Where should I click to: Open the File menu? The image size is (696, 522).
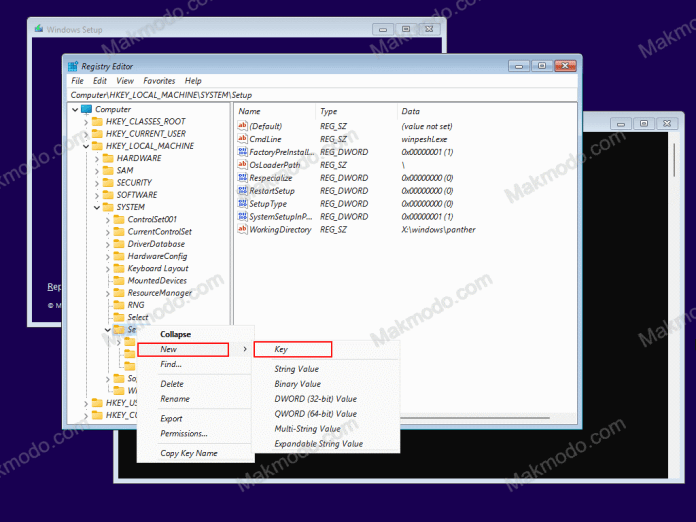77,81
